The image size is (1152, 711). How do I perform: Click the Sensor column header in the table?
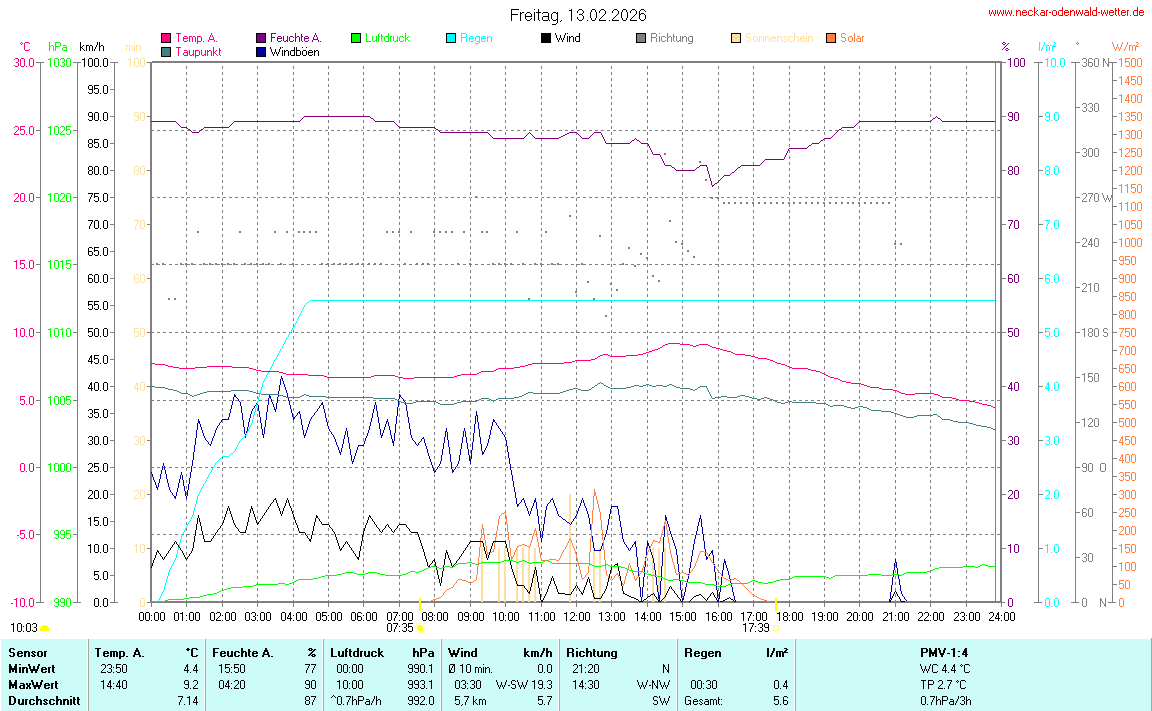click(x=27, y=653)
